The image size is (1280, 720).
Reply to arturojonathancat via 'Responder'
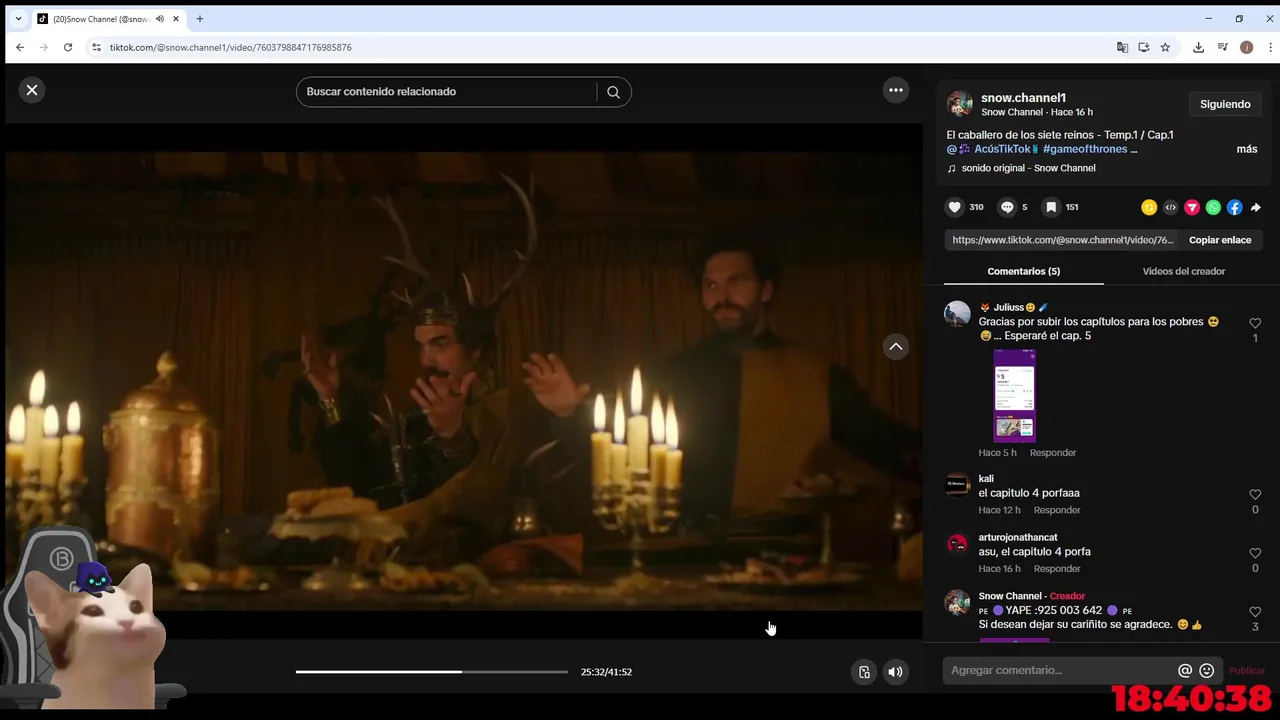click(1057, 569)
